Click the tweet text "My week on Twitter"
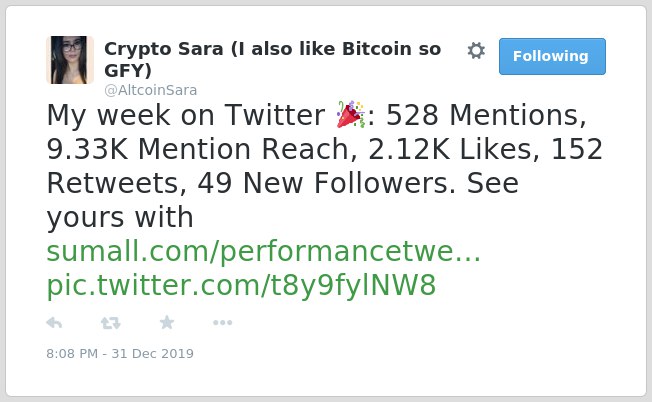This screenshot has width=652, height=402. click(x=185, y=115)
